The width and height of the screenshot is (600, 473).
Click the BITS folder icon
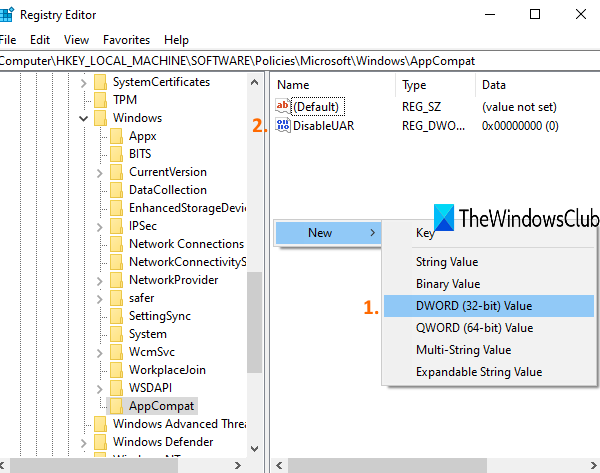[x=117, y=154]
